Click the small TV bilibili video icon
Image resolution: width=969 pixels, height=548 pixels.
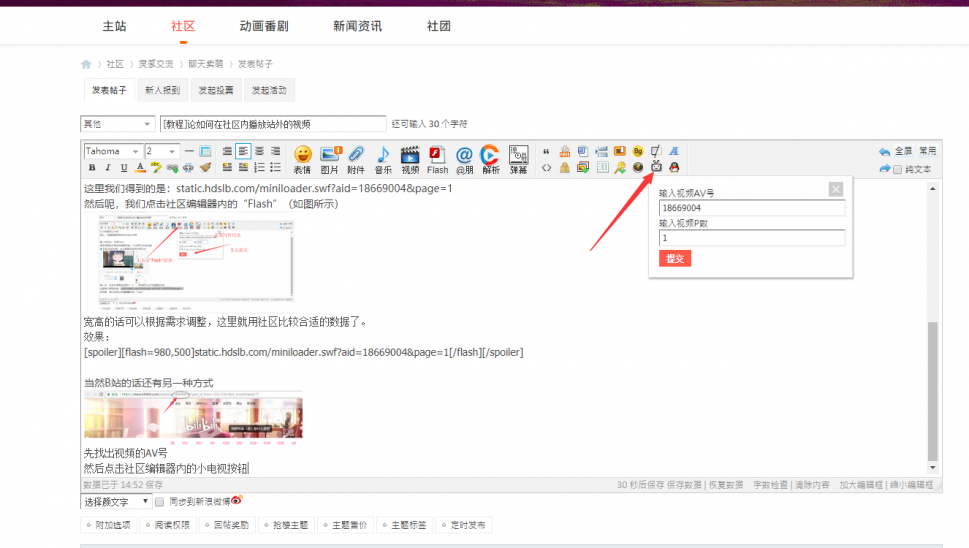[656, 167]
